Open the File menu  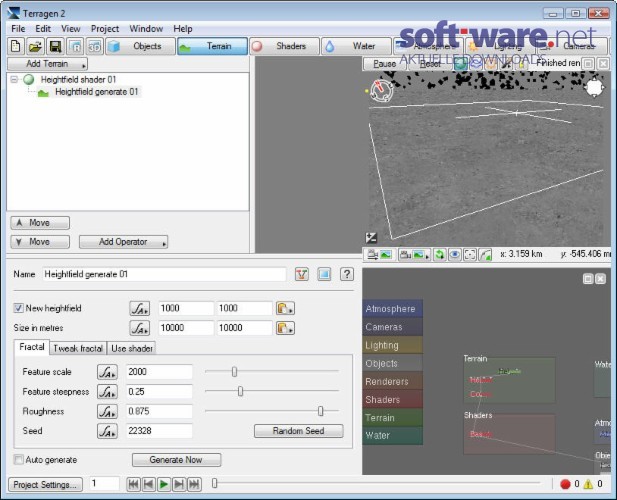18,29
